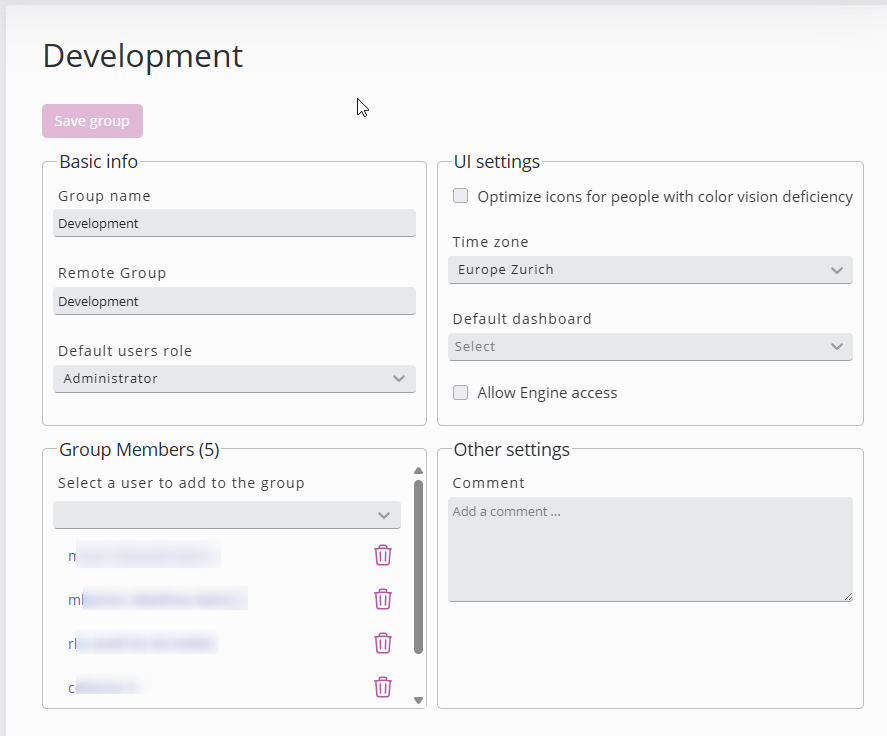Remove the third member using its trash icon
The width and height of the screenshot is (887, 736).
click(382, 643)
